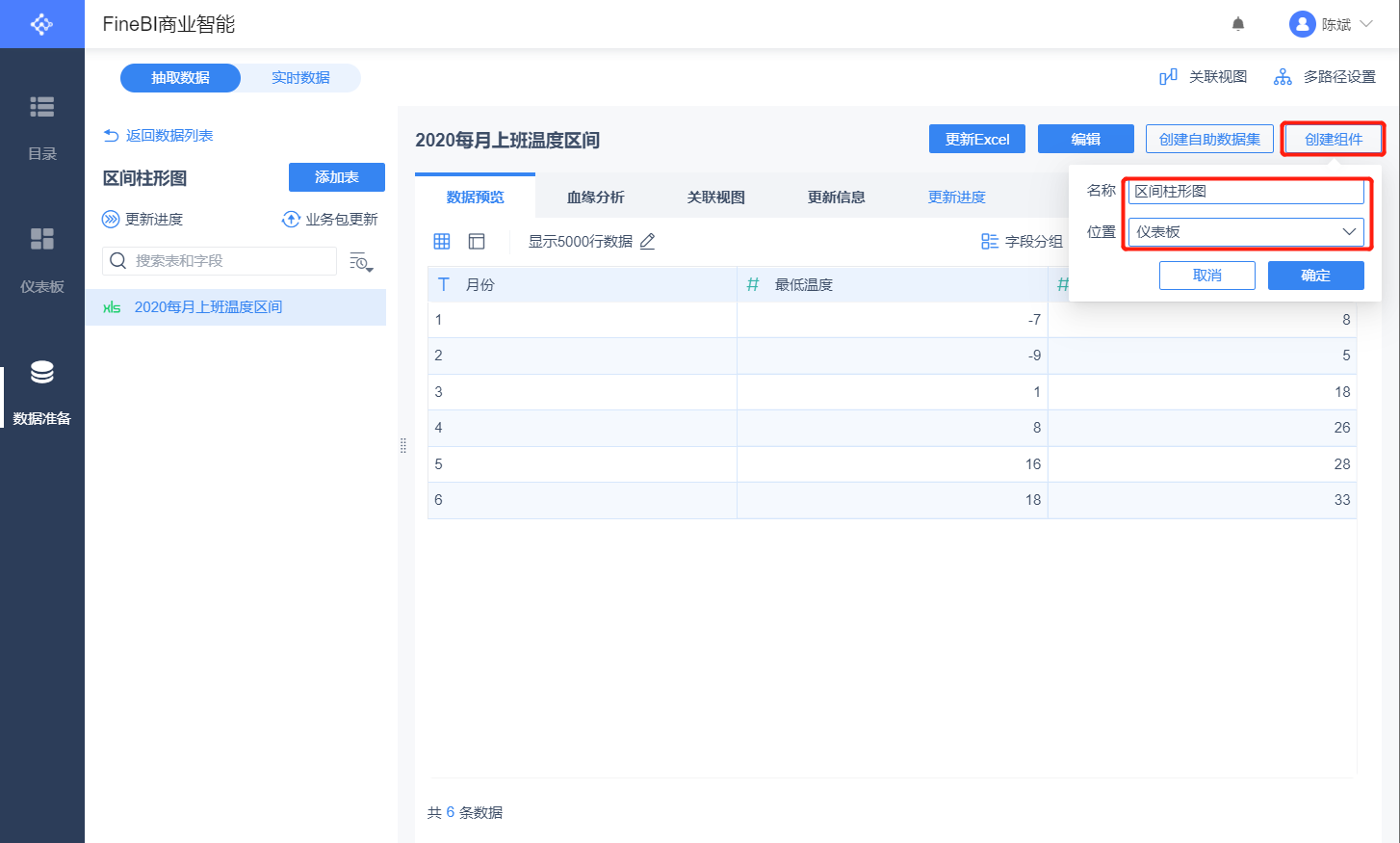Image resolution: width=1400 pixels, height=843 pixels.
Task: Click the xls file icon
Action: tap(112, 307)
